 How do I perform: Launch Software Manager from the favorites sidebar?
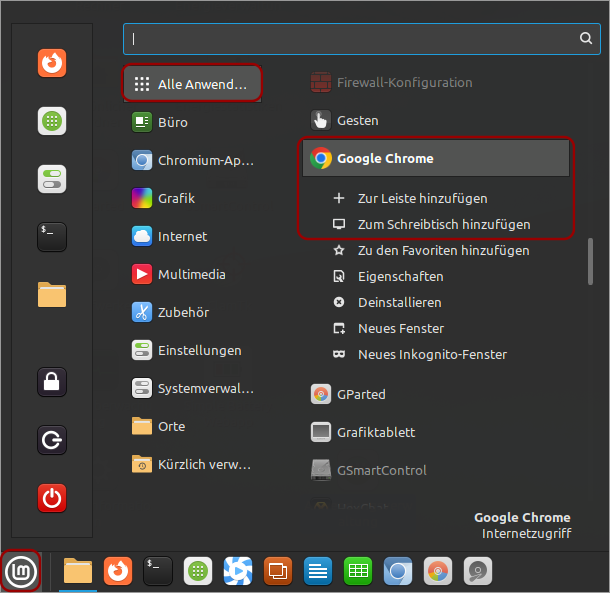click(x=52, y=121)
